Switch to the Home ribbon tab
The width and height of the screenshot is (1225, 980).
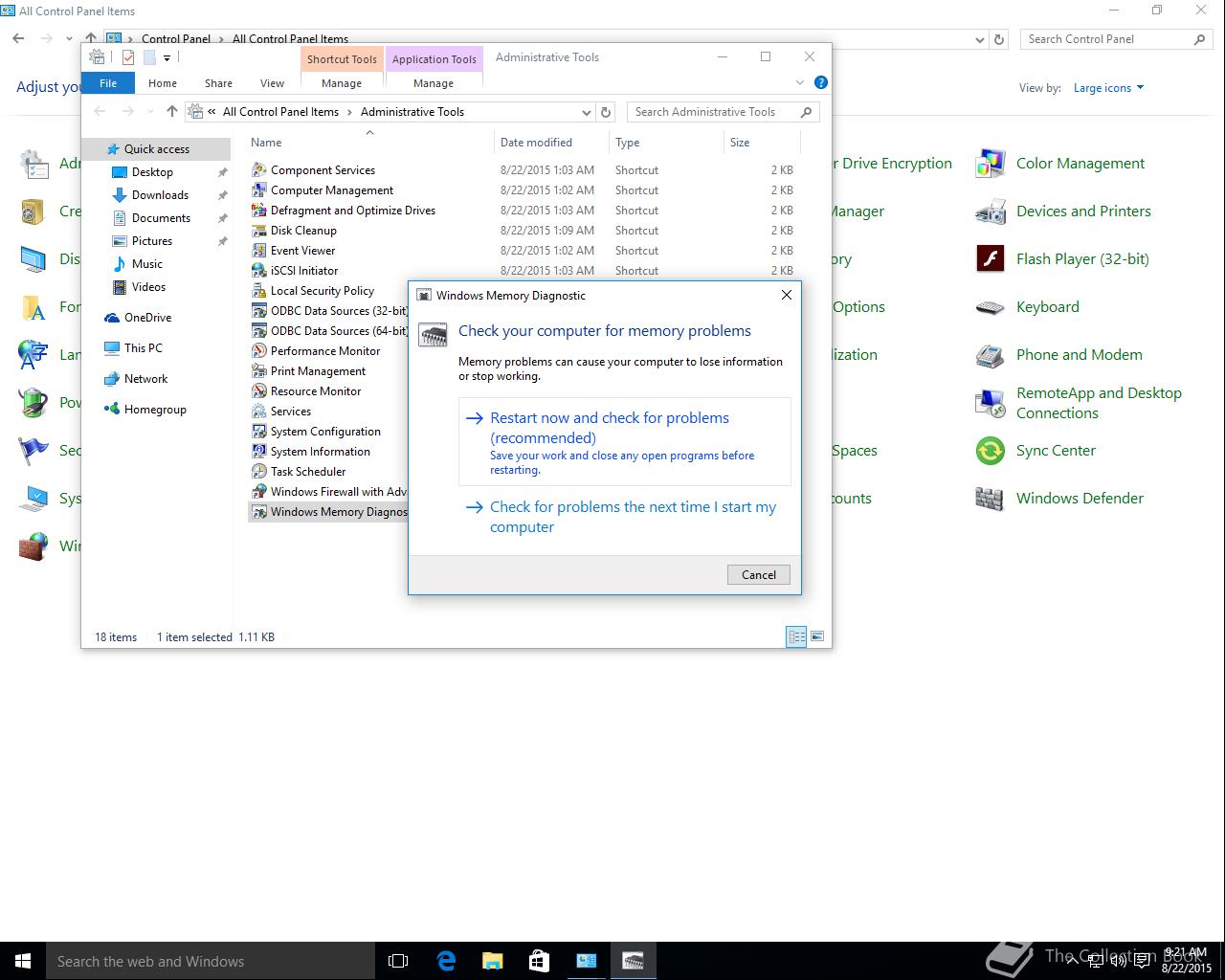tap(163, 83)
